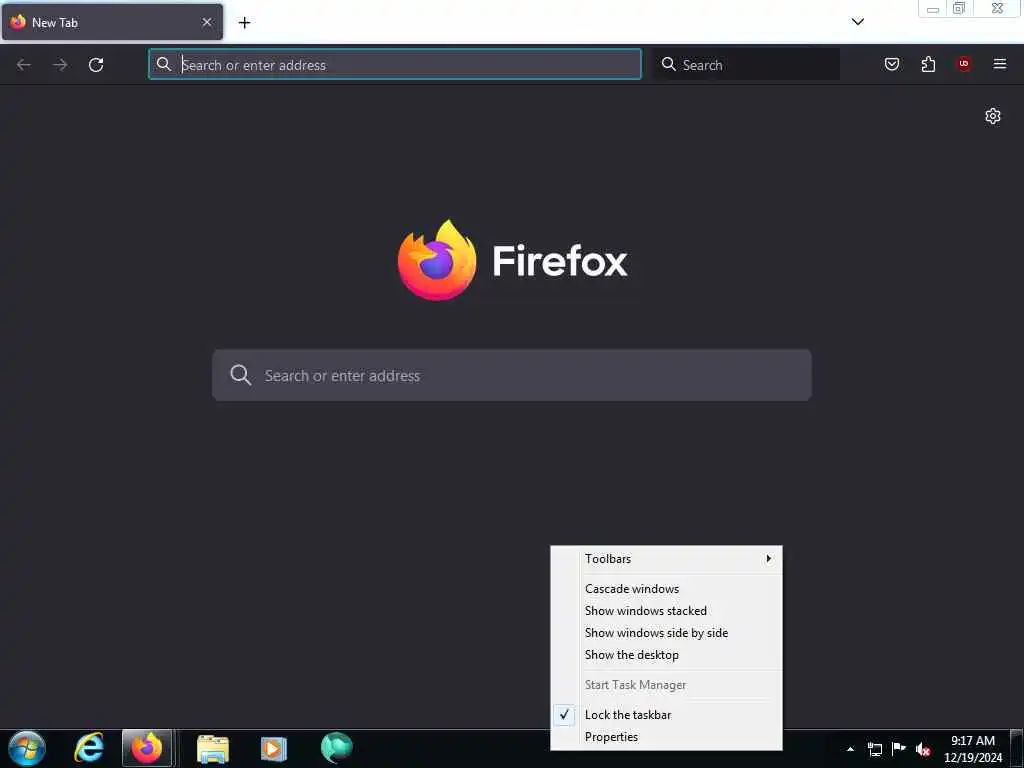Choose Cascade windows
This screenshot has width=1024, height=768.
click(x=667, y=589)
